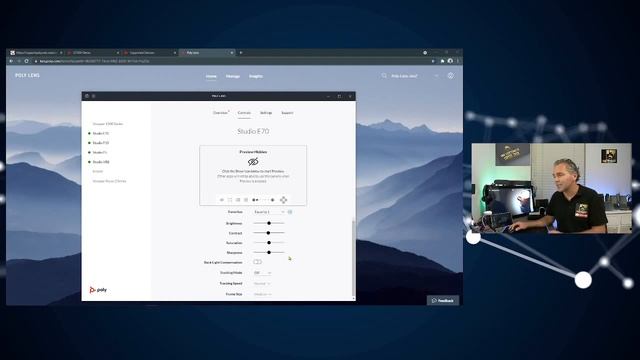Open the Favorites dropdown
The image size is (640, 360).
[269, 212]
